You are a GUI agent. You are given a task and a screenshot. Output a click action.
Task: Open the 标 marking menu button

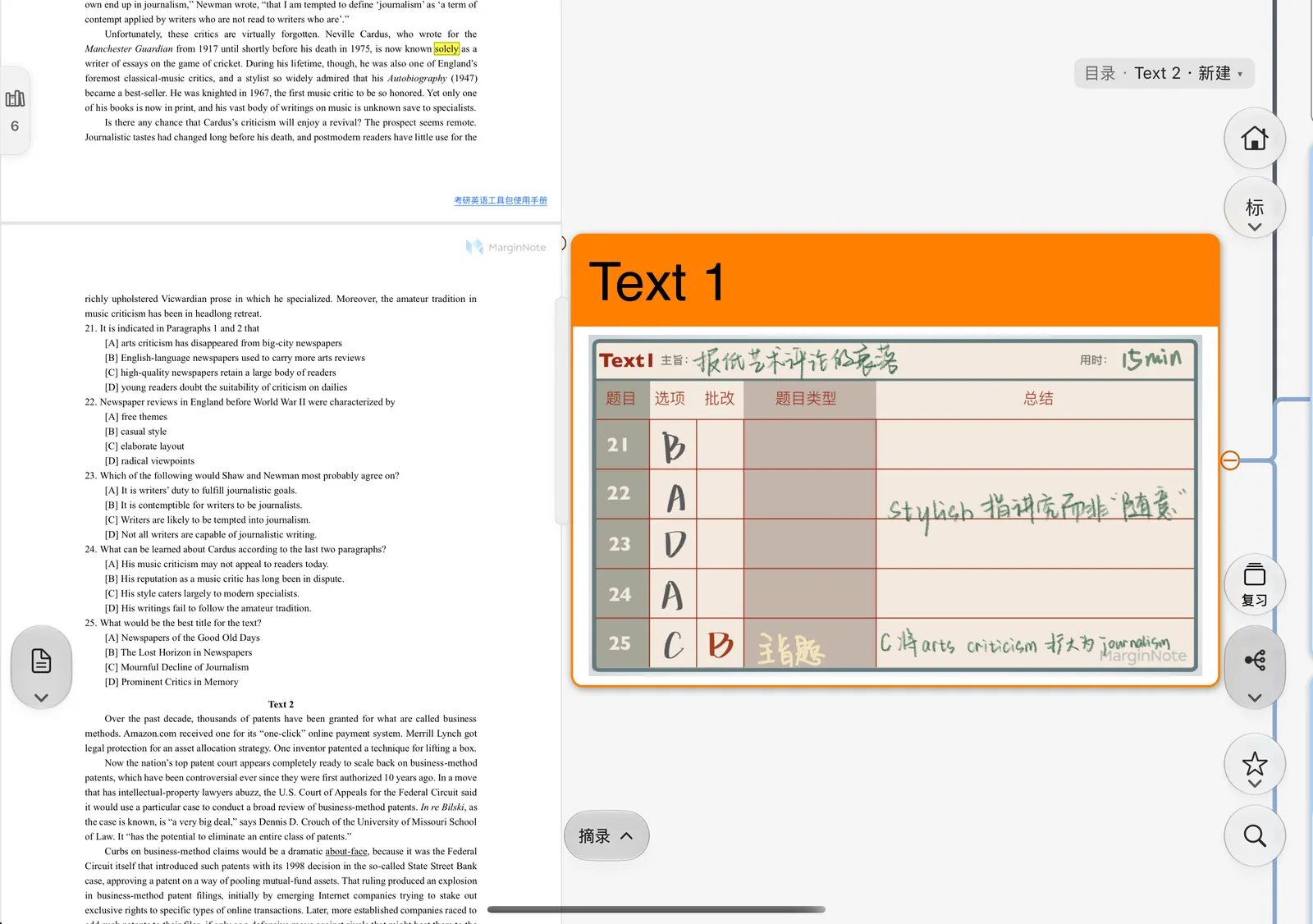point(1254,208)
